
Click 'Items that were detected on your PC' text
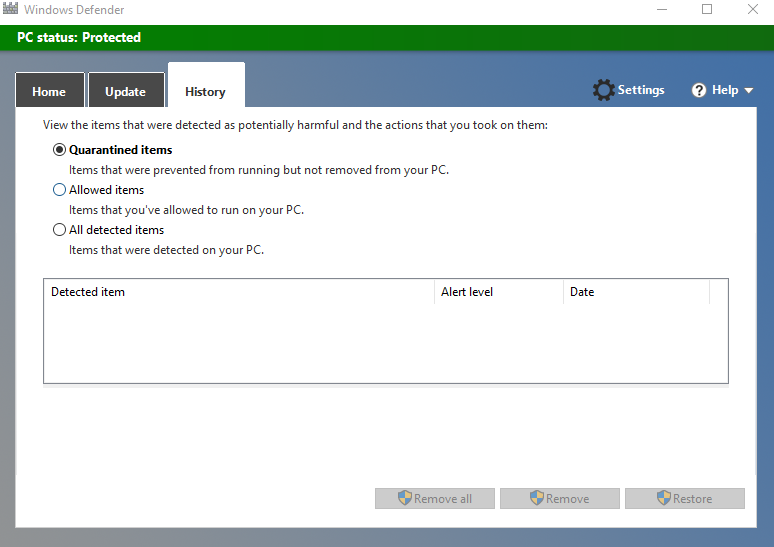[x=166, y=250]
